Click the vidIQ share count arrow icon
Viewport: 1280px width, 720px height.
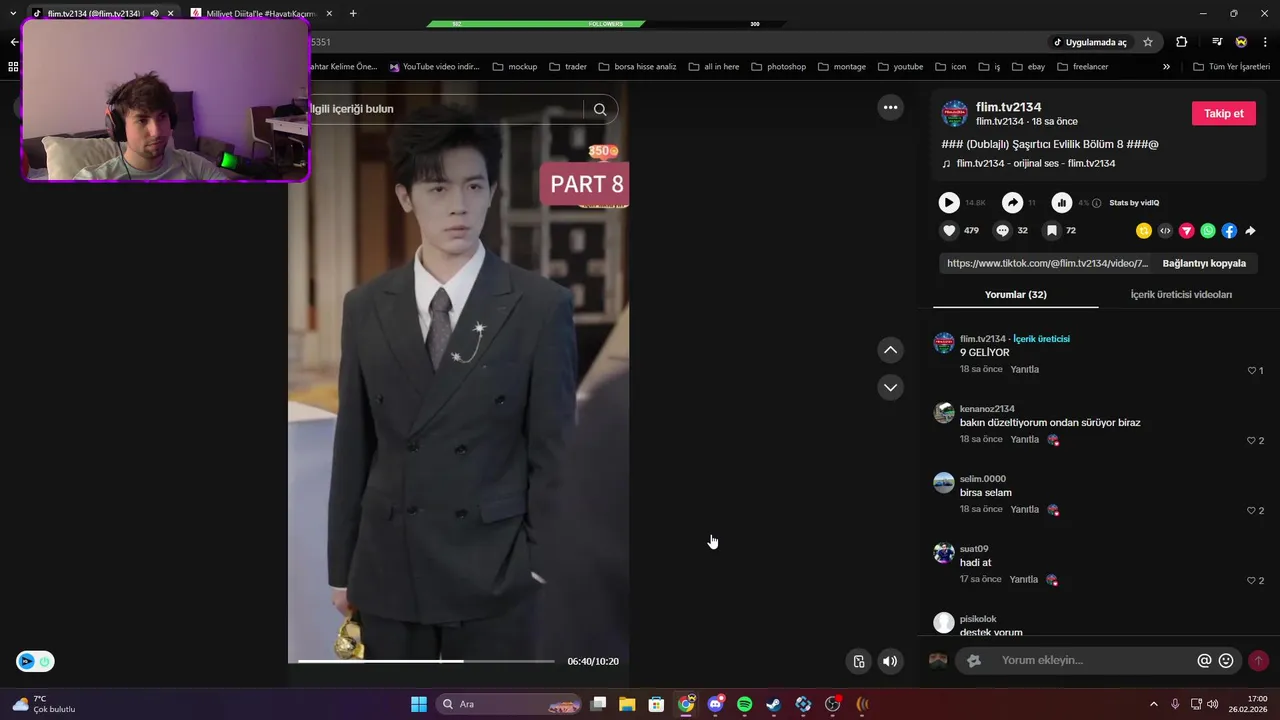click(x=1013, y=203)
